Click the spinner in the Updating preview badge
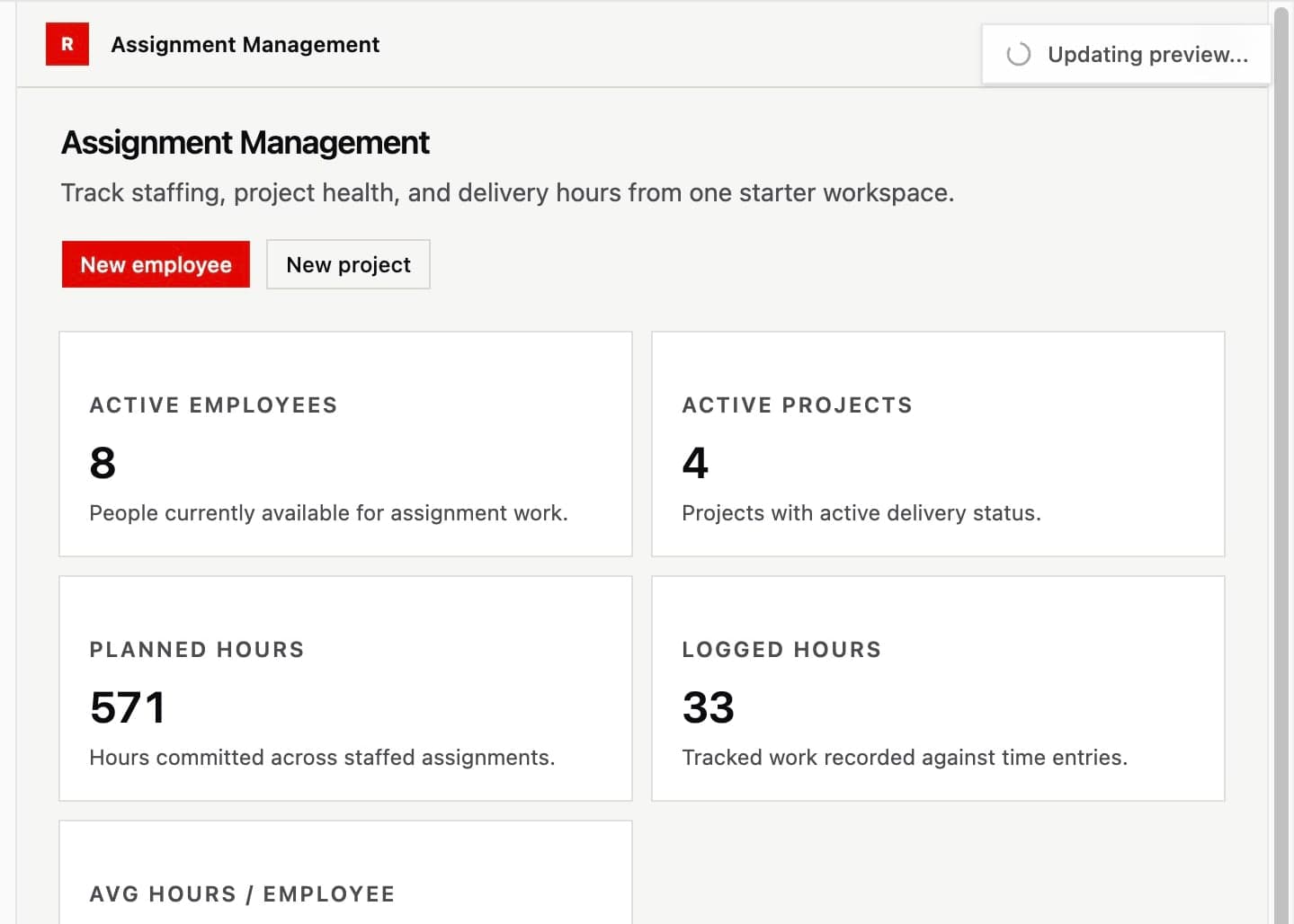The image size is (1294, 924). point(1018,55)
